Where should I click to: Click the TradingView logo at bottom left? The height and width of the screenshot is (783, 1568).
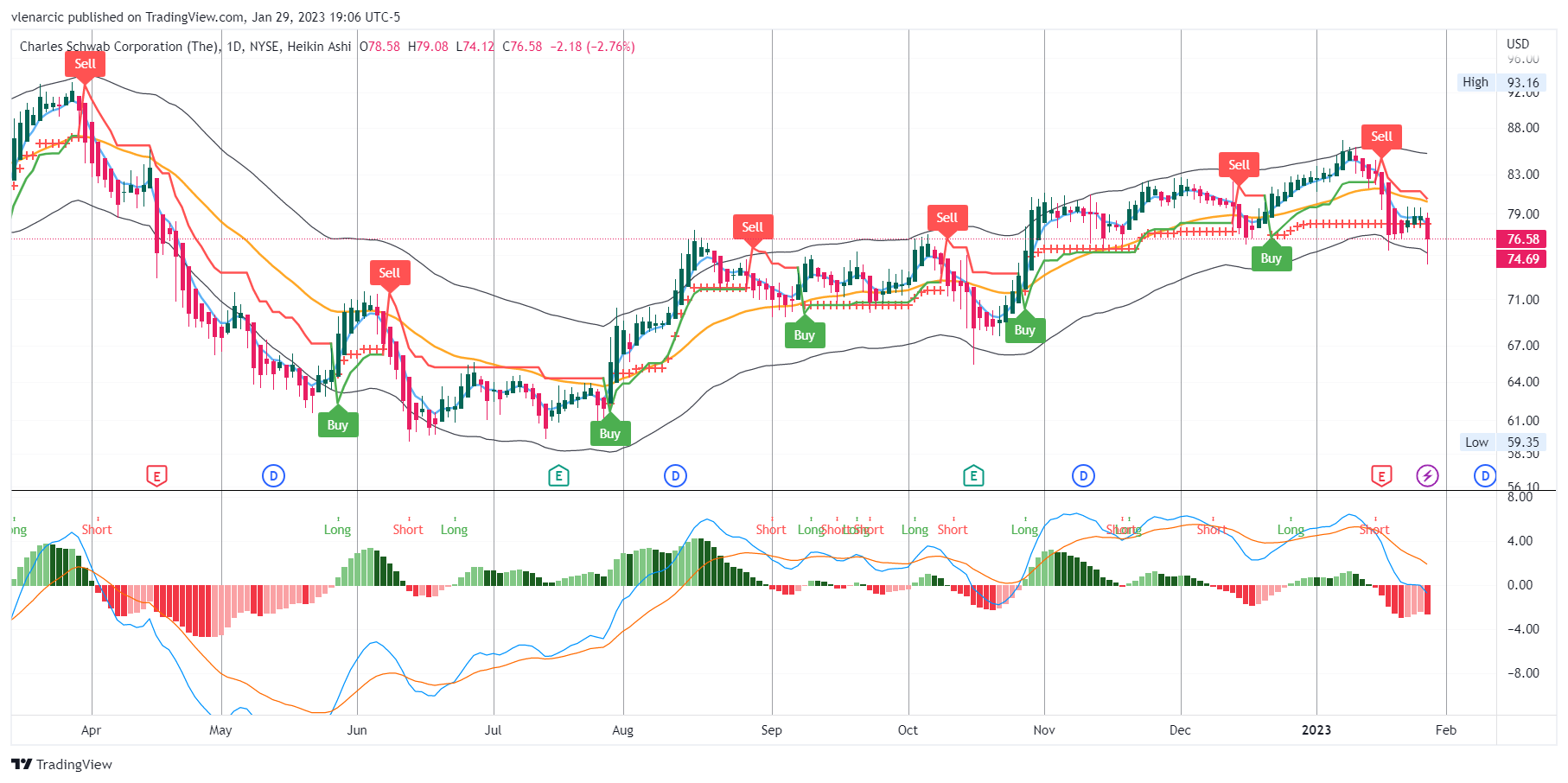coord(62,764)
